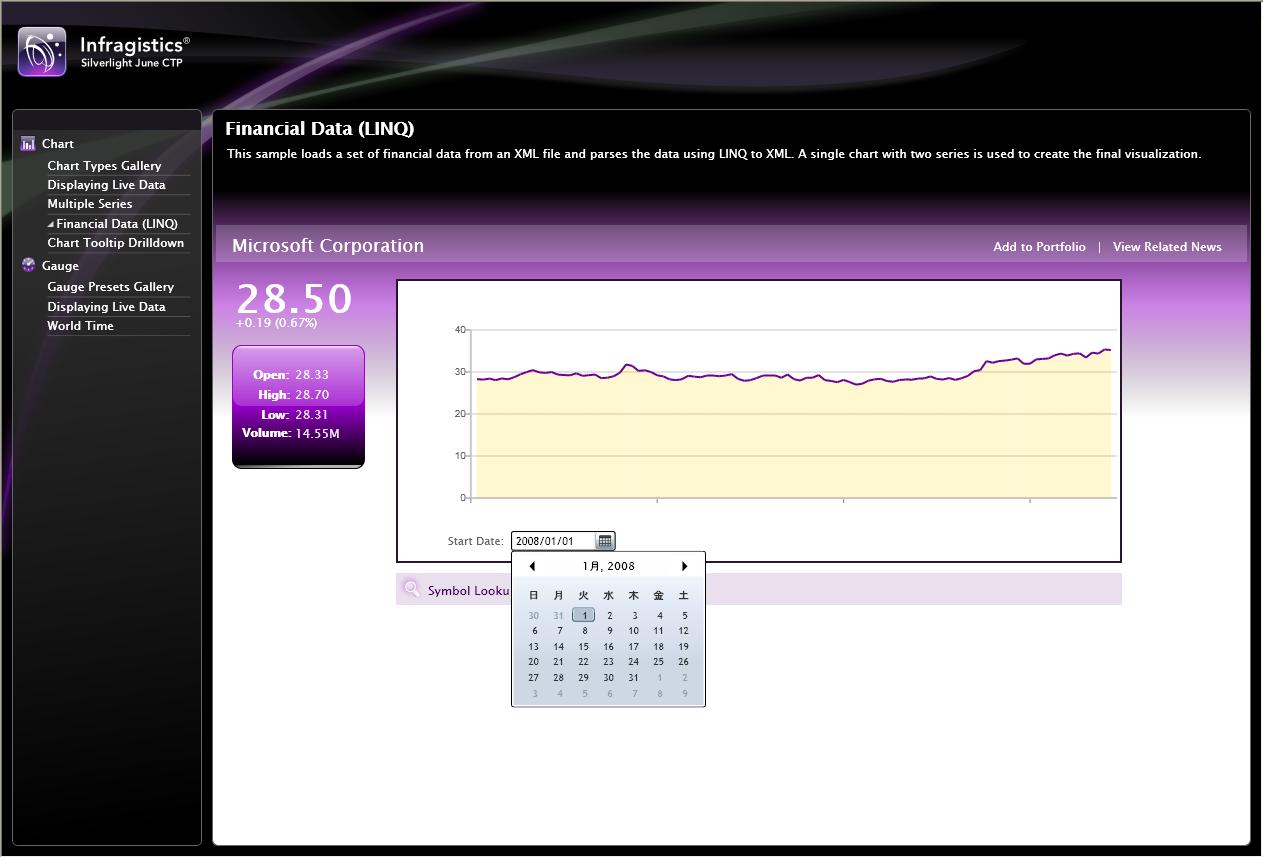1263x860 pixels.
Task: Click the purple stock price line in chart
Action: click(793, 376)
